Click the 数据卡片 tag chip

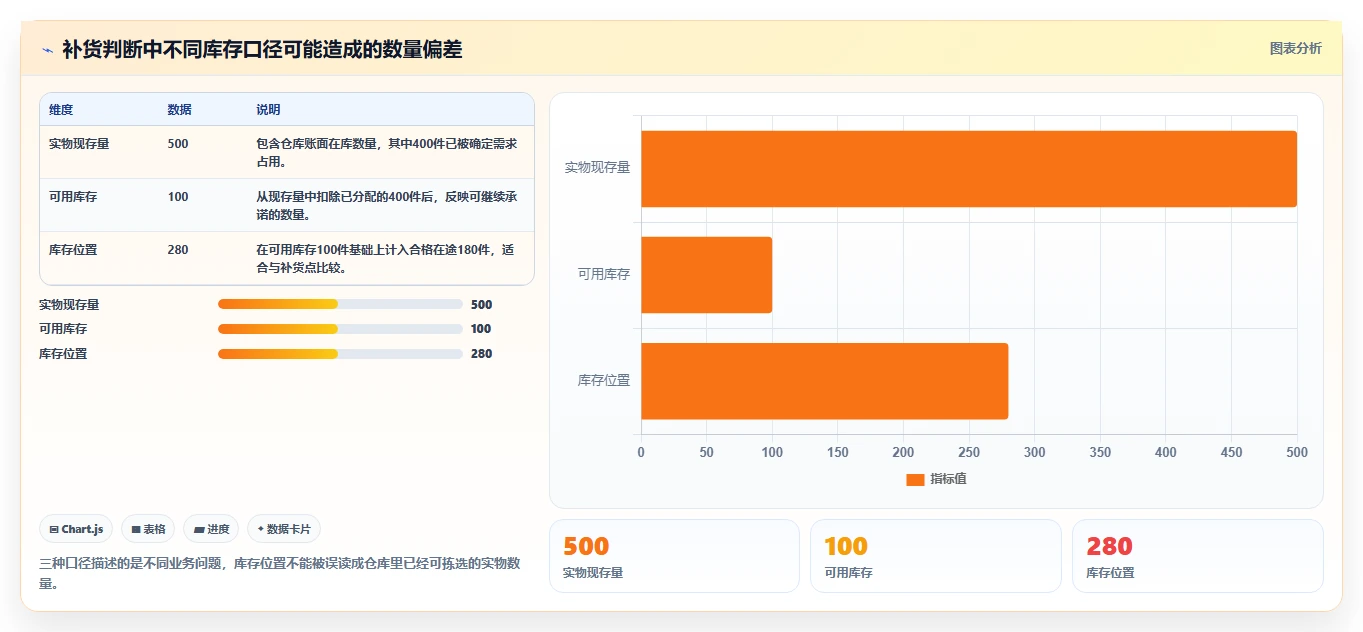click(x=284, y=529)
